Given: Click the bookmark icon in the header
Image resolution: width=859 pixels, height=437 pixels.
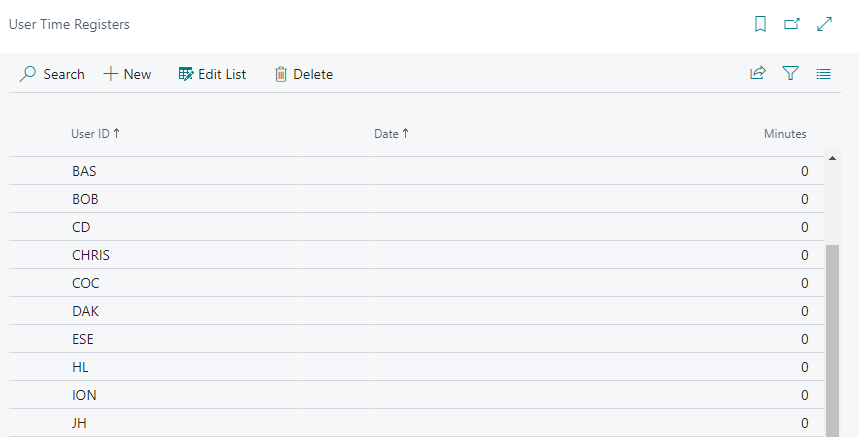Looking at the screenshot, I should point(760,24).
